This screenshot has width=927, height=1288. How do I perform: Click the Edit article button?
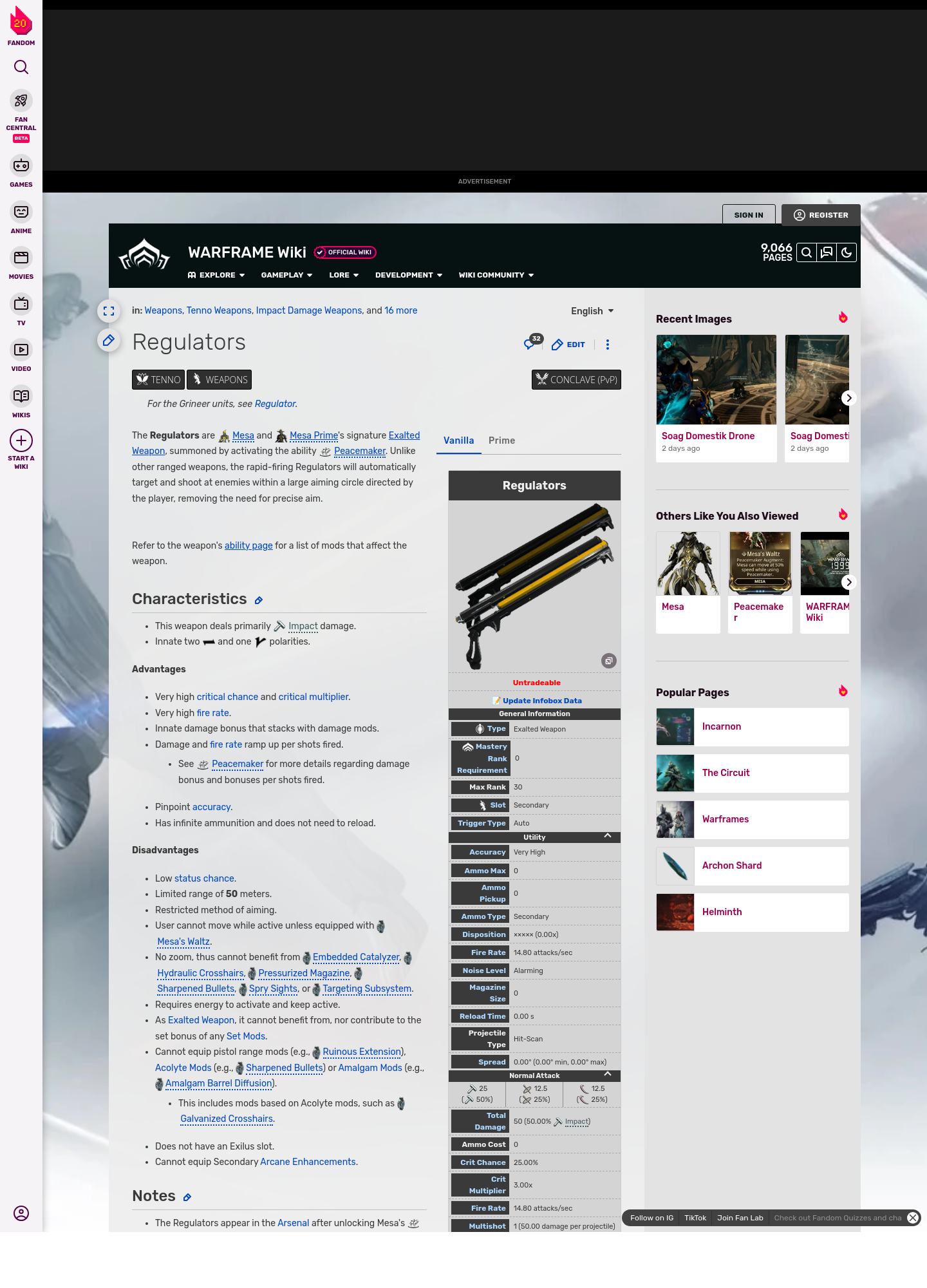[568, 345]
